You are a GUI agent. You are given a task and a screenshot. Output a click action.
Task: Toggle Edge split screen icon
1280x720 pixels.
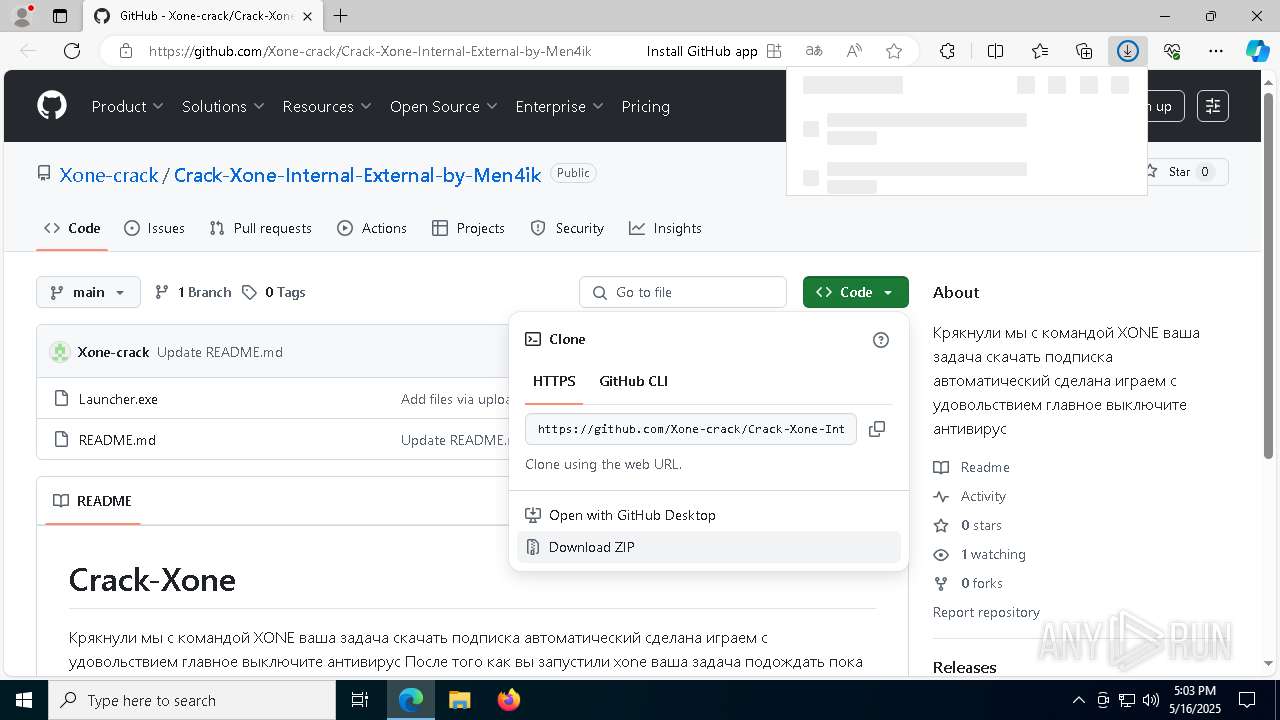(996, 51)
